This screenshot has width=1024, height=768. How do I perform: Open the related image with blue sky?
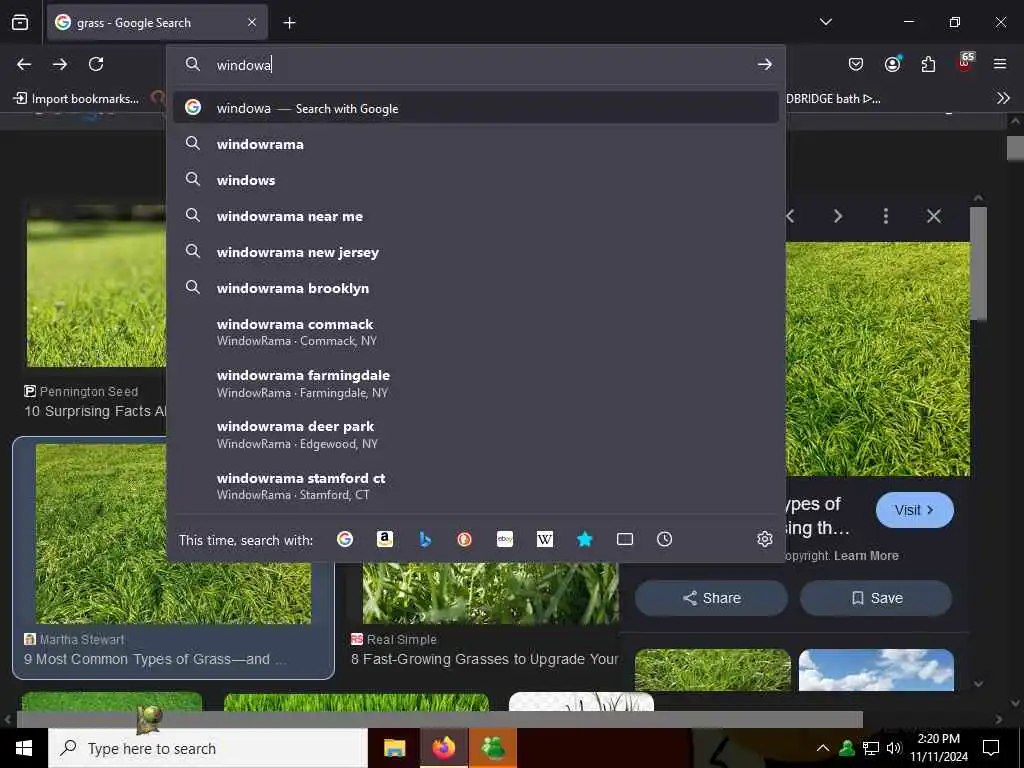pyautogui.click(x=876, y=669)
